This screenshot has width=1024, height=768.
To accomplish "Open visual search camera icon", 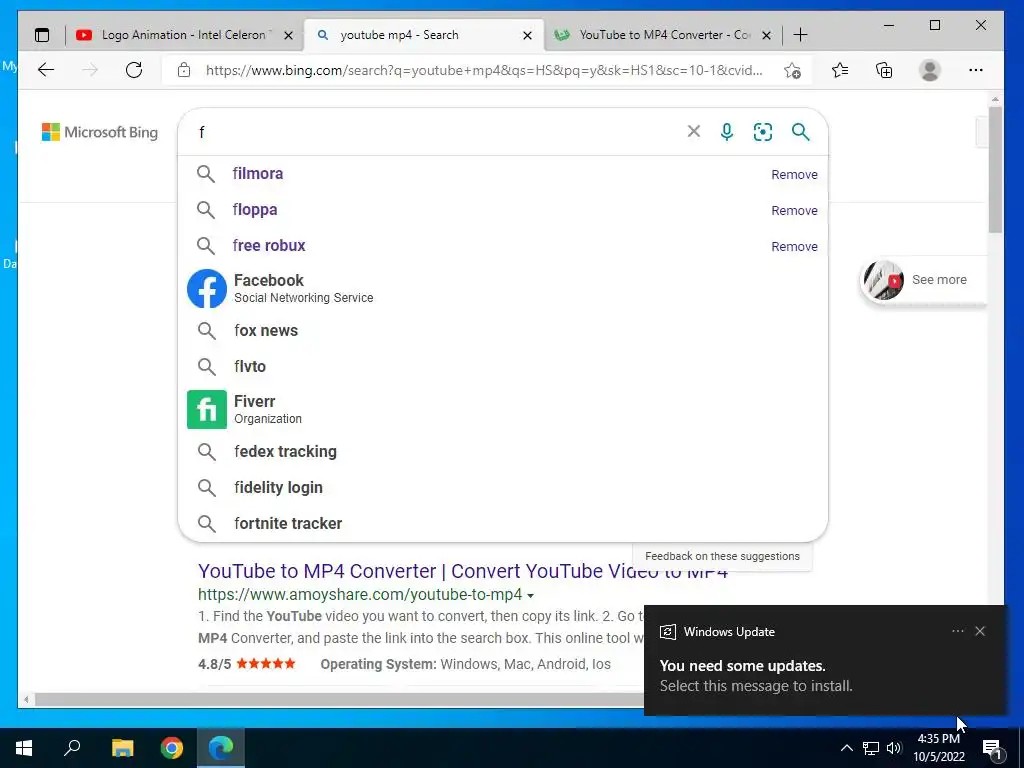I will (x=763, y=132).
